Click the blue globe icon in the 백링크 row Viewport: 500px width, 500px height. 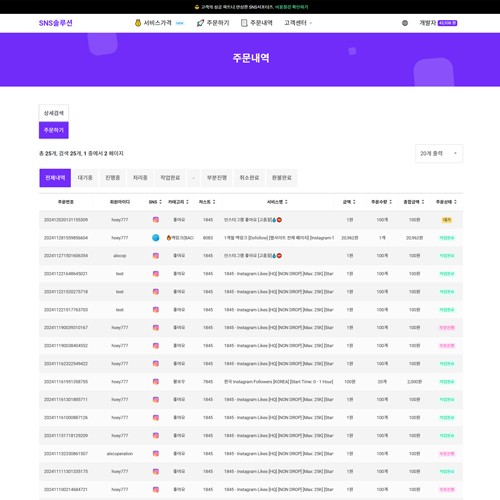(156, 238)
